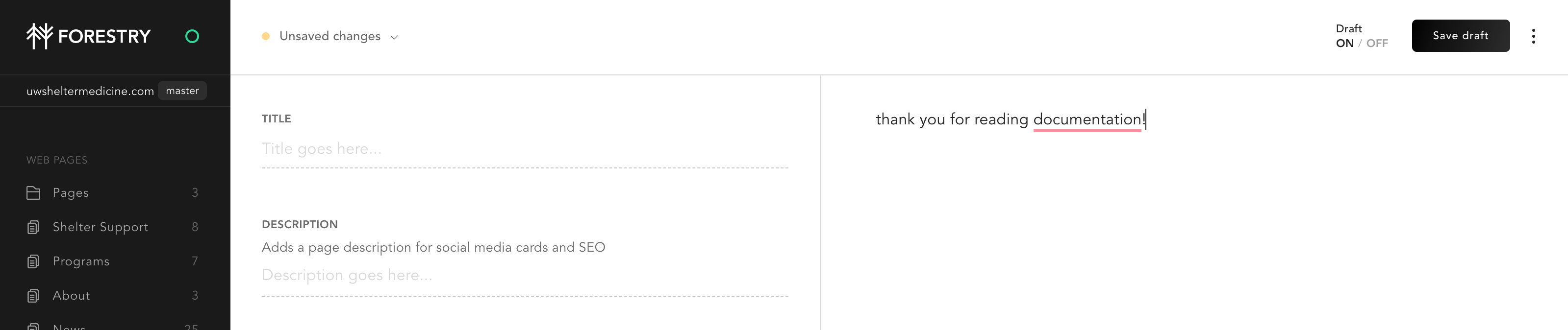The image size is (1568, 330).
Task: Click the Pages folder icon
Action: [x=33, y=192]
